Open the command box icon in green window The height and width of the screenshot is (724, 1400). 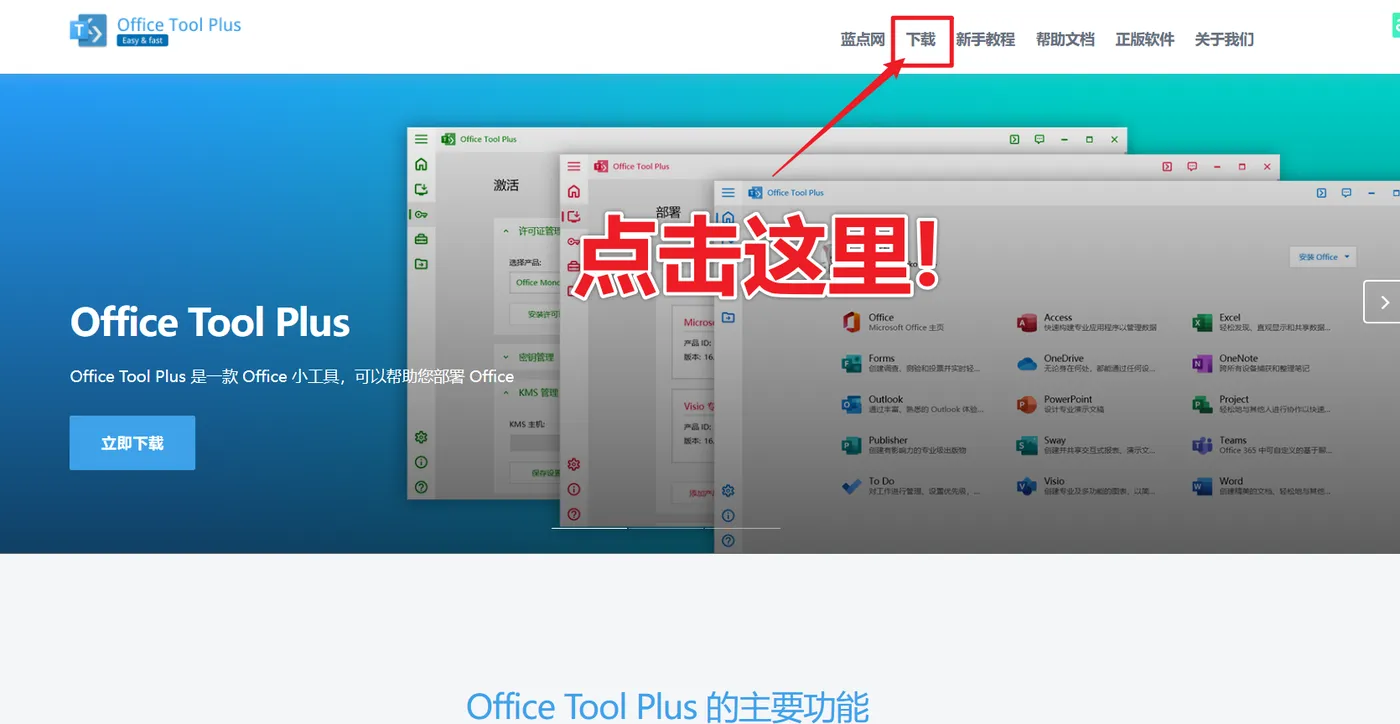point(1014,139)
